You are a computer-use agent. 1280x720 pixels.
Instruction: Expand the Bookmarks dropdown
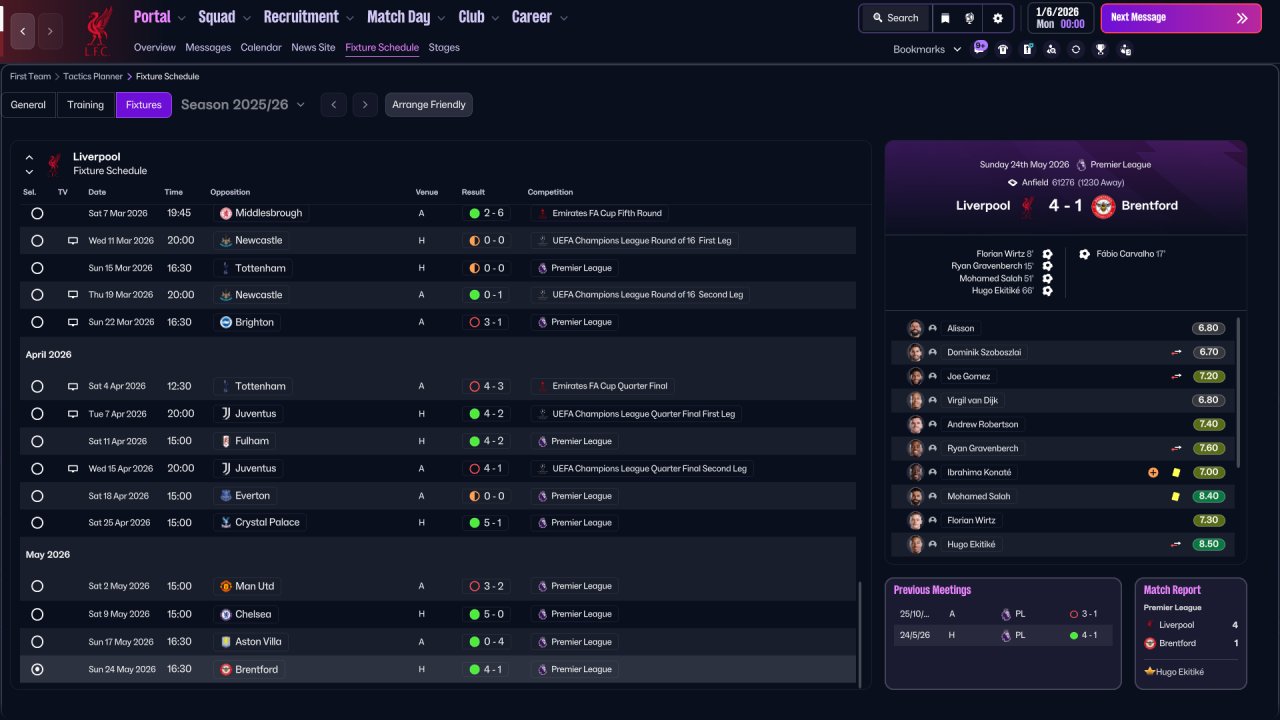click(927, 49)
